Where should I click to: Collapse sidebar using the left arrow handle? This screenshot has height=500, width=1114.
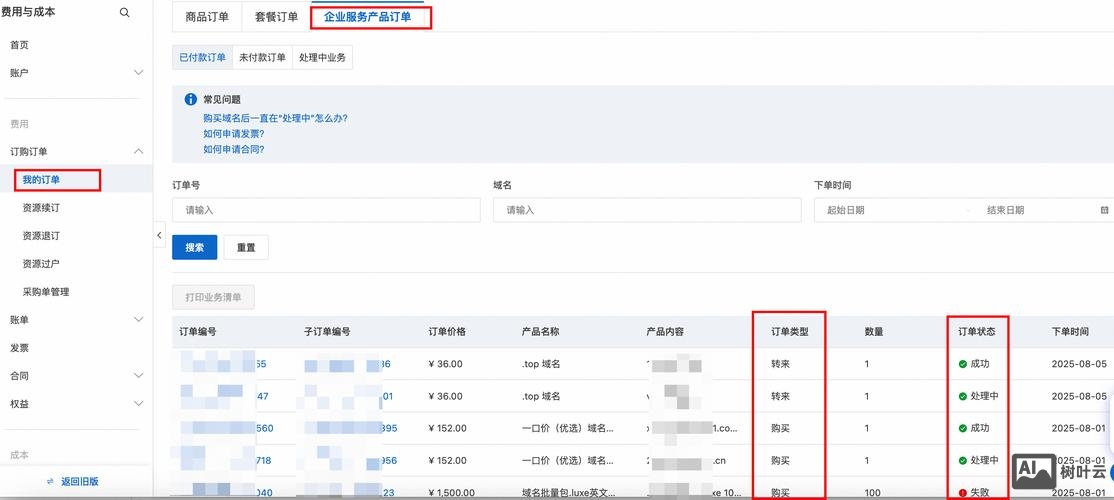159,235
